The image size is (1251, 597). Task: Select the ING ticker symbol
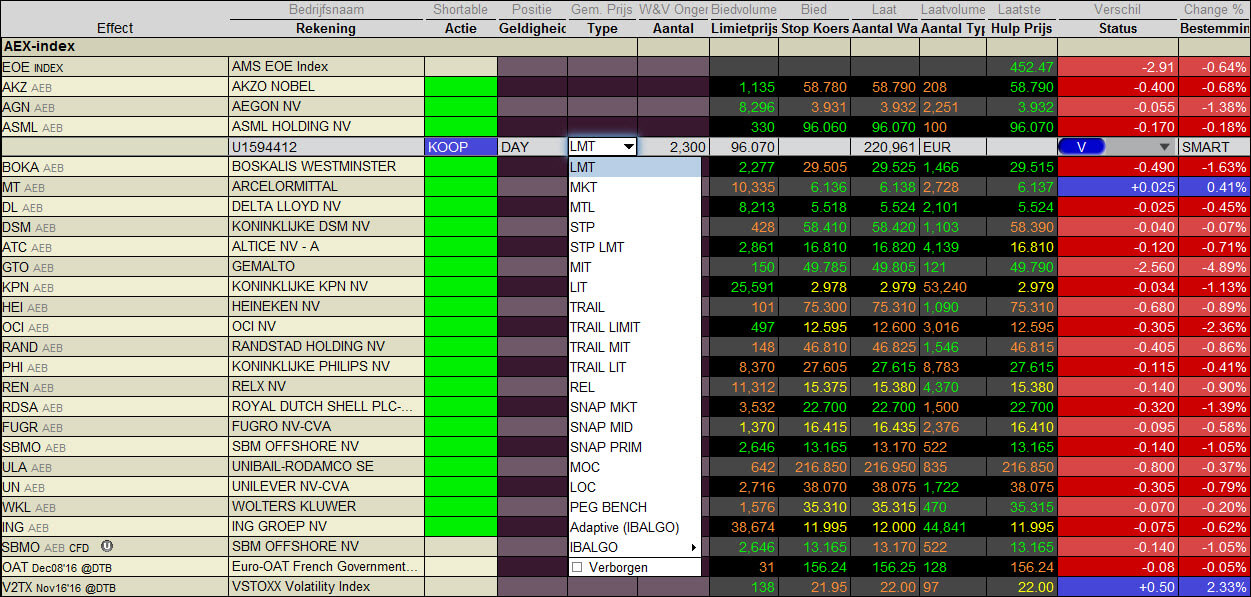coord(14,527)
